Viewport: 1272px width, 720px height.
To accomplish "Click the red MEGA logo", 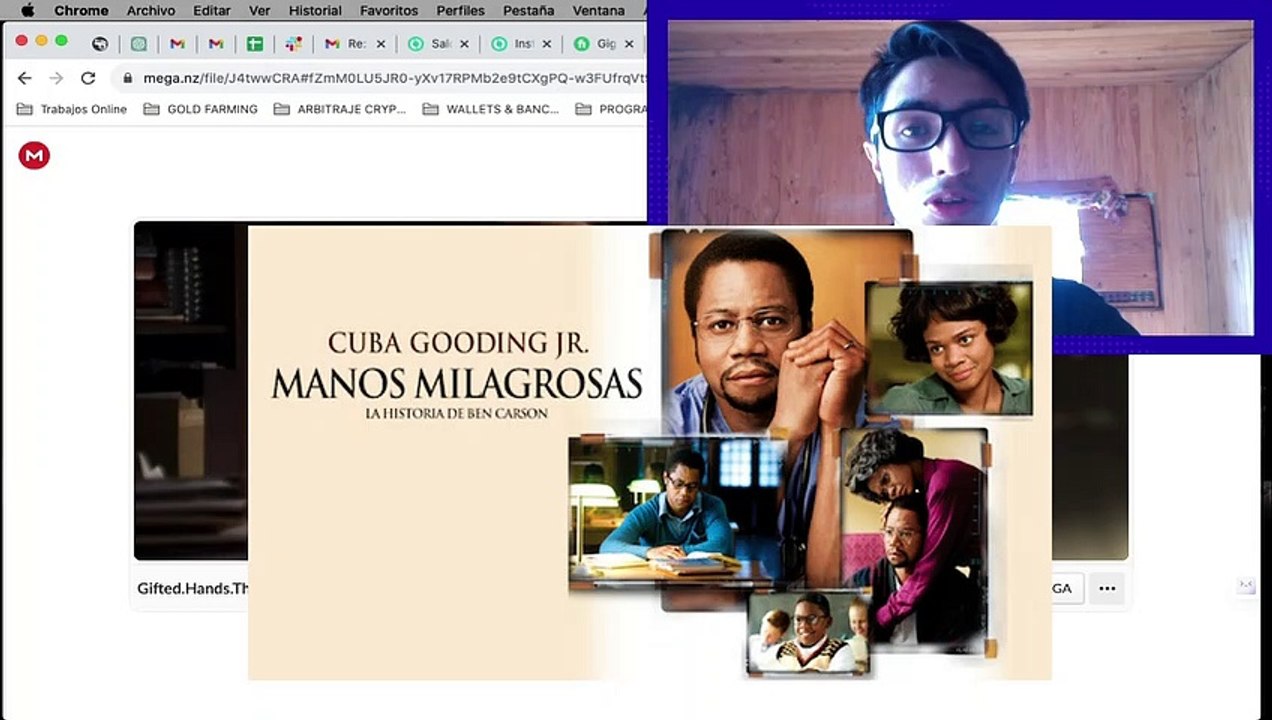I will click(x=34, y=155).
